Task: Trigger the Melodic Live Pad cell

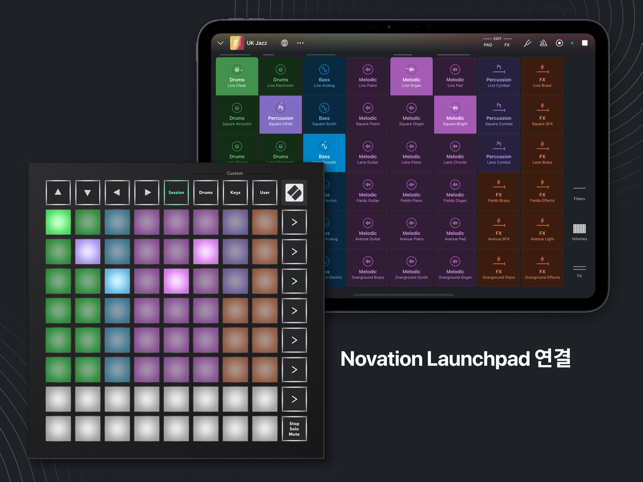Action: (x=455, y=76)
